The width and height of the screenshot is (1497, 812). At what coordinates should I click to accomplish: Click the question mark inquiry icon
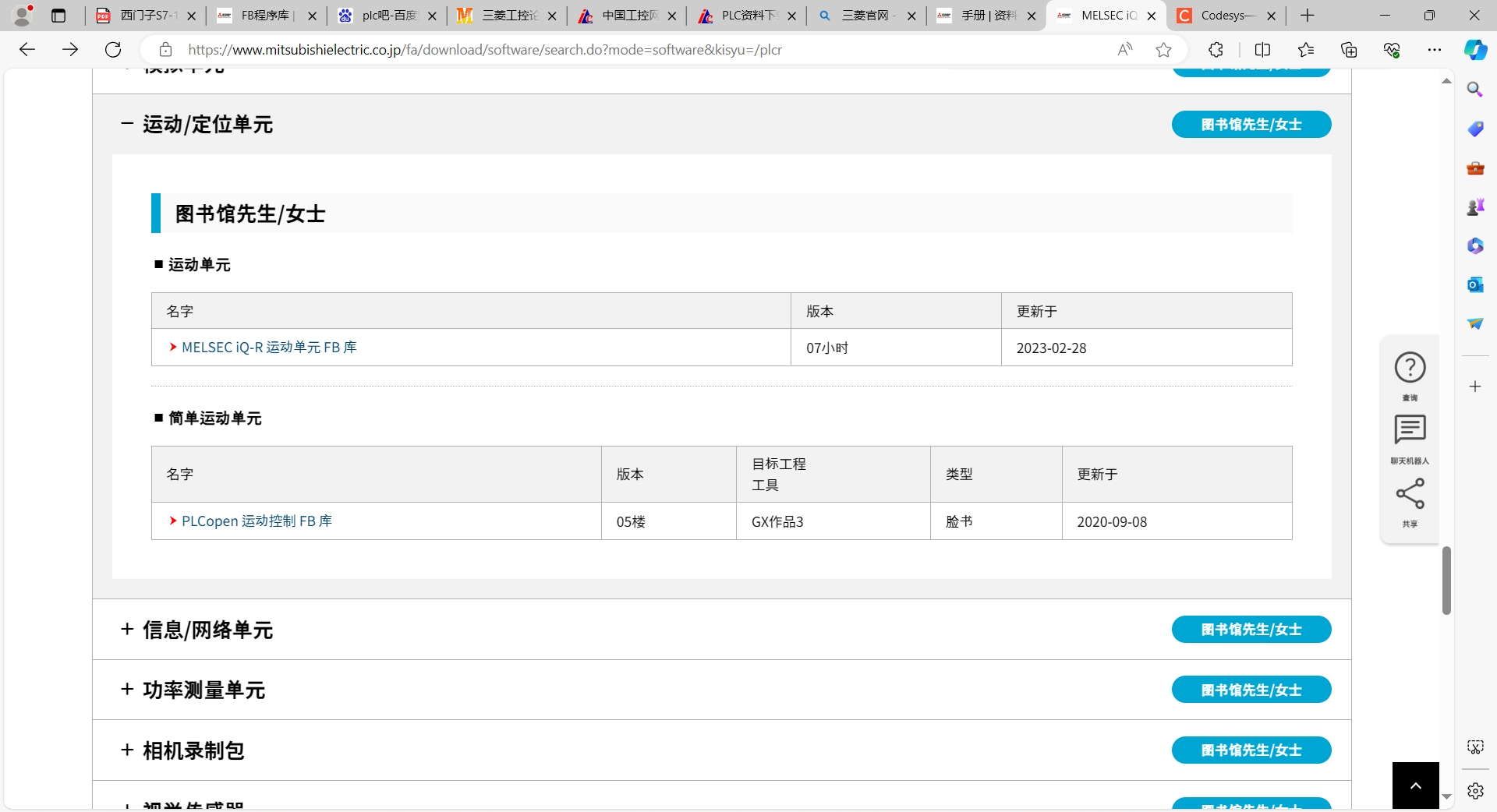1410,368
